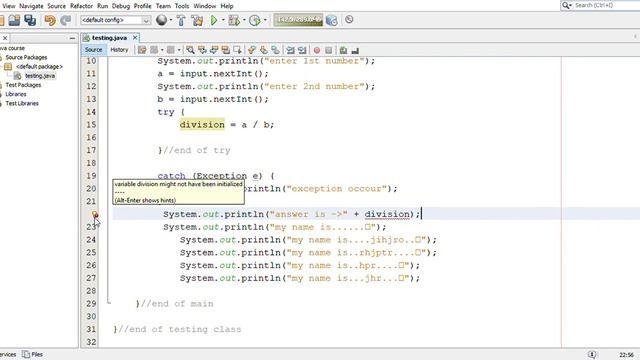
Task: Click the Redo arrow icon
Action: (65, 20)
